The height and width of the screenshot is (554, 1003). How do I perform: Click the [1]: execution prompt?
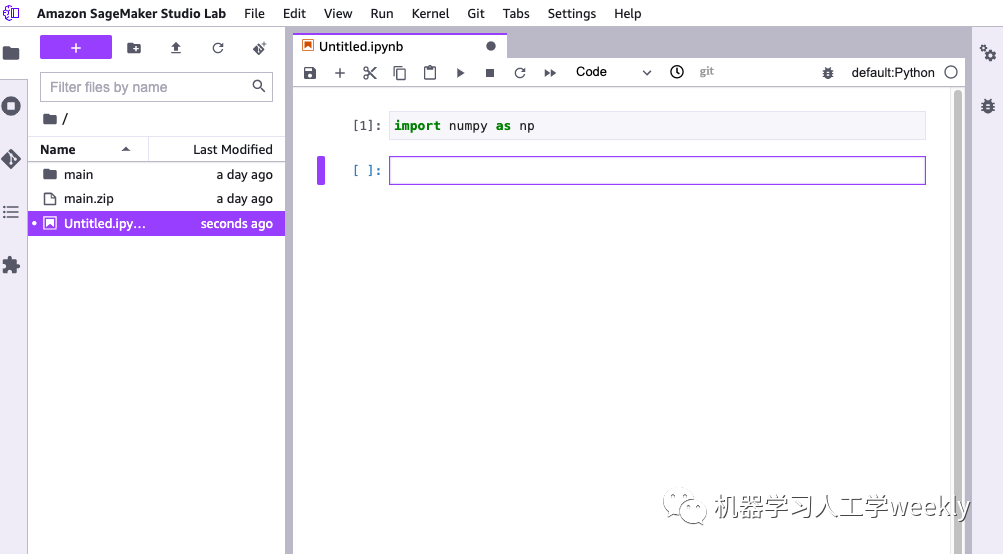(367, 125)
